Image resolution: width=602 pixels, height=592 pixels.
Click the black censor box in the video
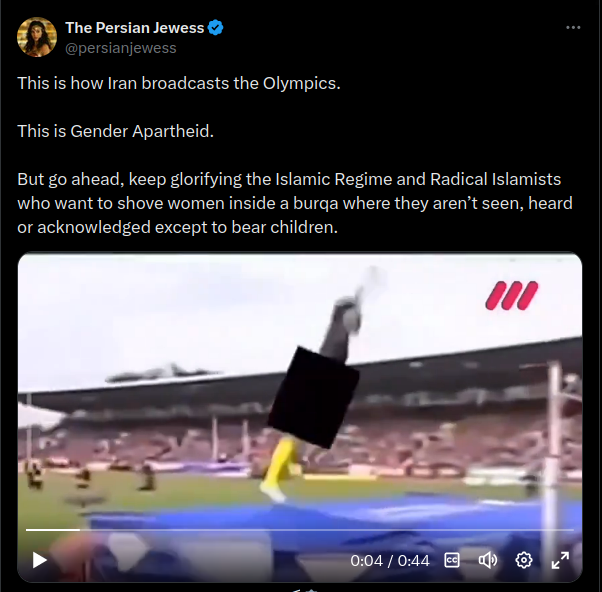click(314, 397)
